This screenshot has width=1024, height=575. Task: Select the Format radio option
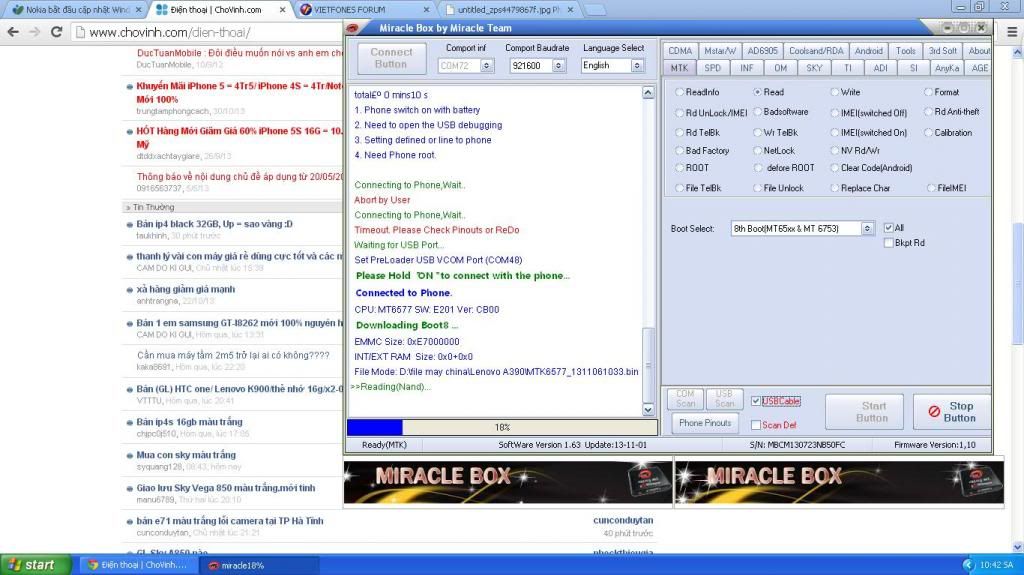pyautogui.click(x=928, y=92)
